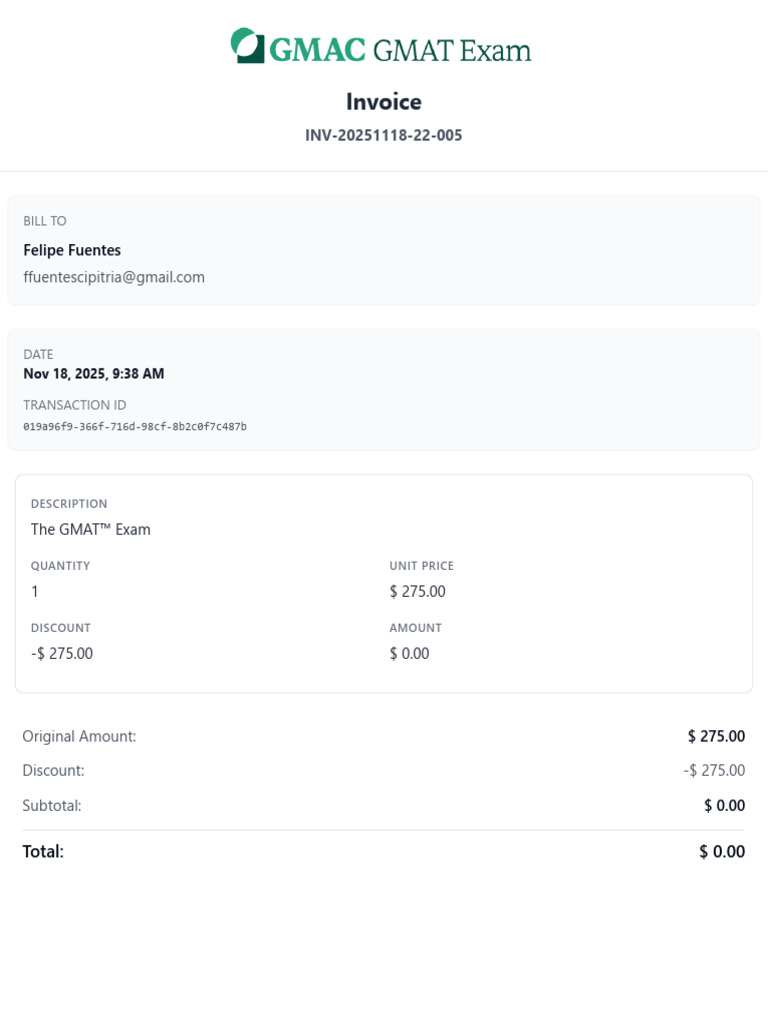The image size is (768, 1024).
Task: Select the name Felipe Fuentes
Action: coord(72,250)
